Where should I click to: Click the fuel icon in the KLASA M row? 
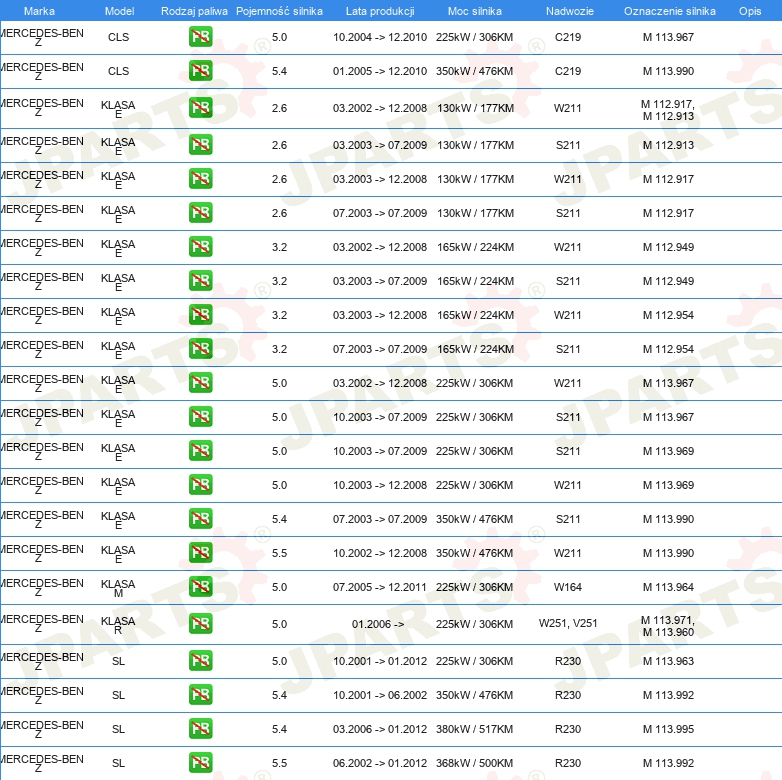200,587
